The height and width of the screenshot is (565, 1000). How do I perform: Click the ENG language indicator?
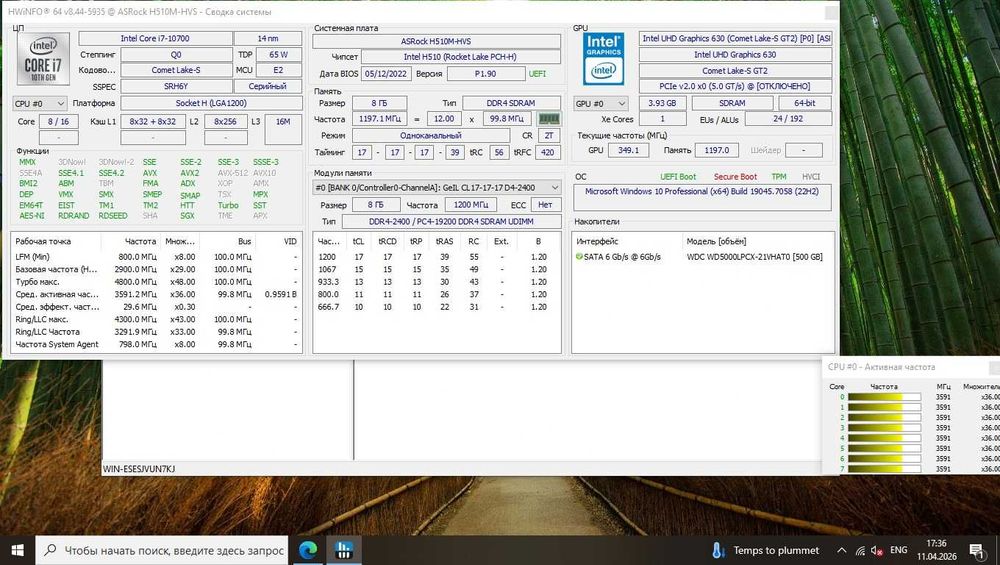(x=899, y=550)
